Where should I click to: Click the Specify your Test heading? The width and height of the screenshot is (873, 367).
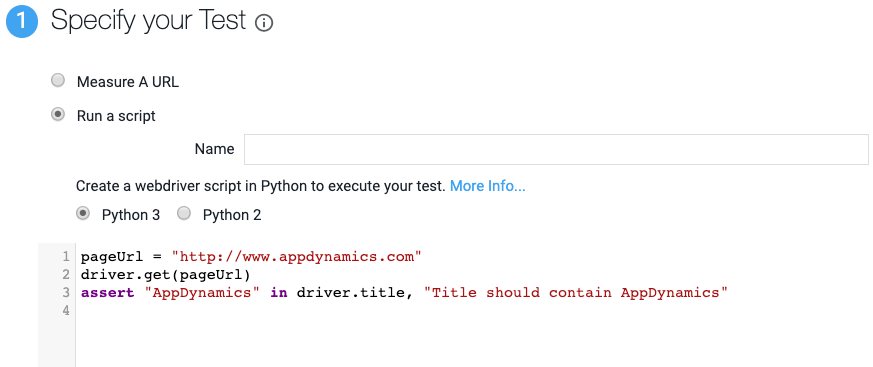click(149, 21)
